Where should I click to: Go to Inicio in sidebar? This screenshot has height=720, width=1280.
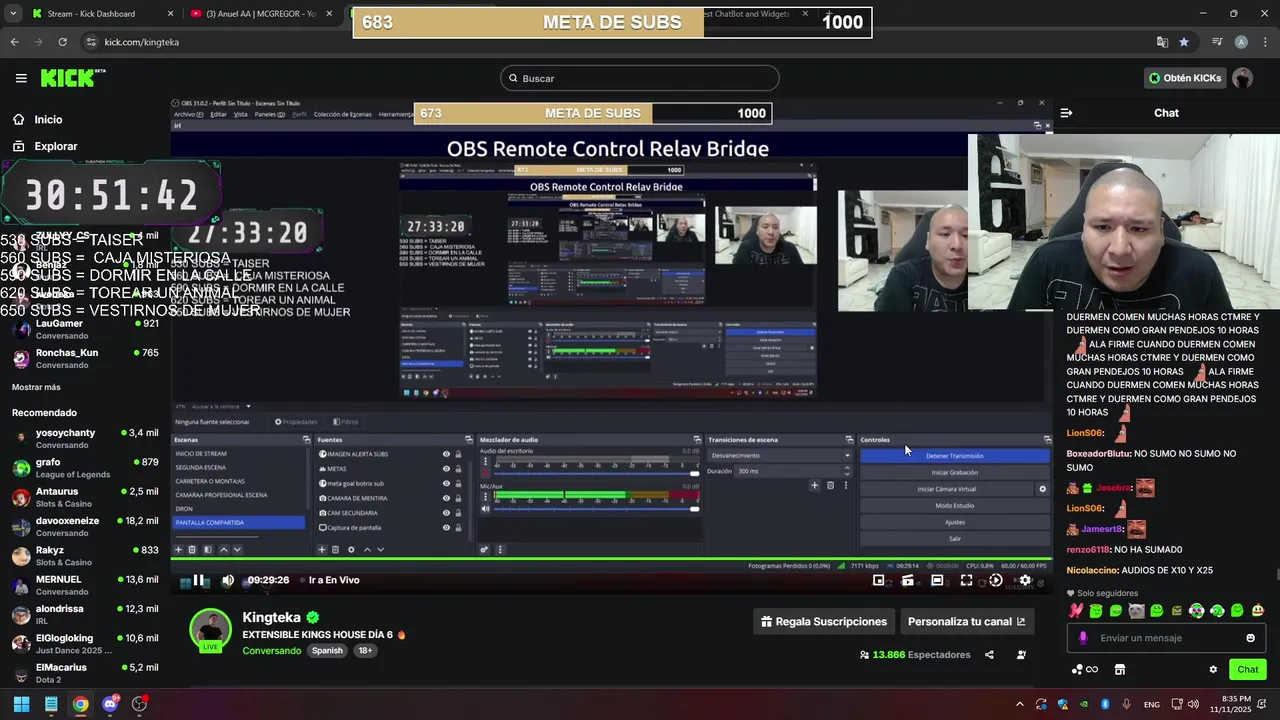click(48, 119)
